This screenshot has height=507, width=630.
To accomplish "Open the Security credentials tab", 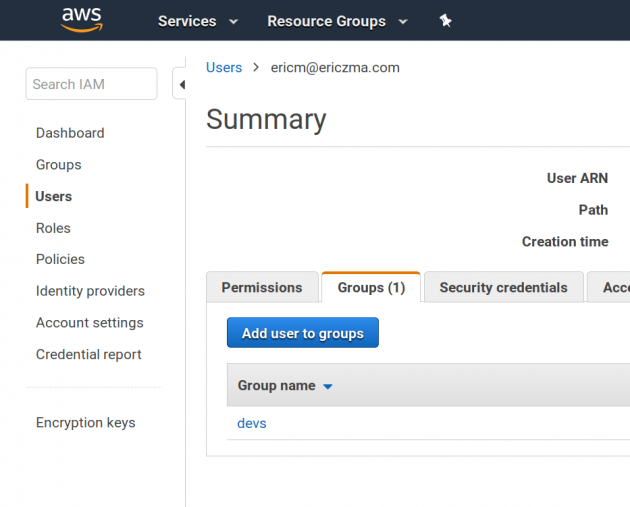I will 503,288.
